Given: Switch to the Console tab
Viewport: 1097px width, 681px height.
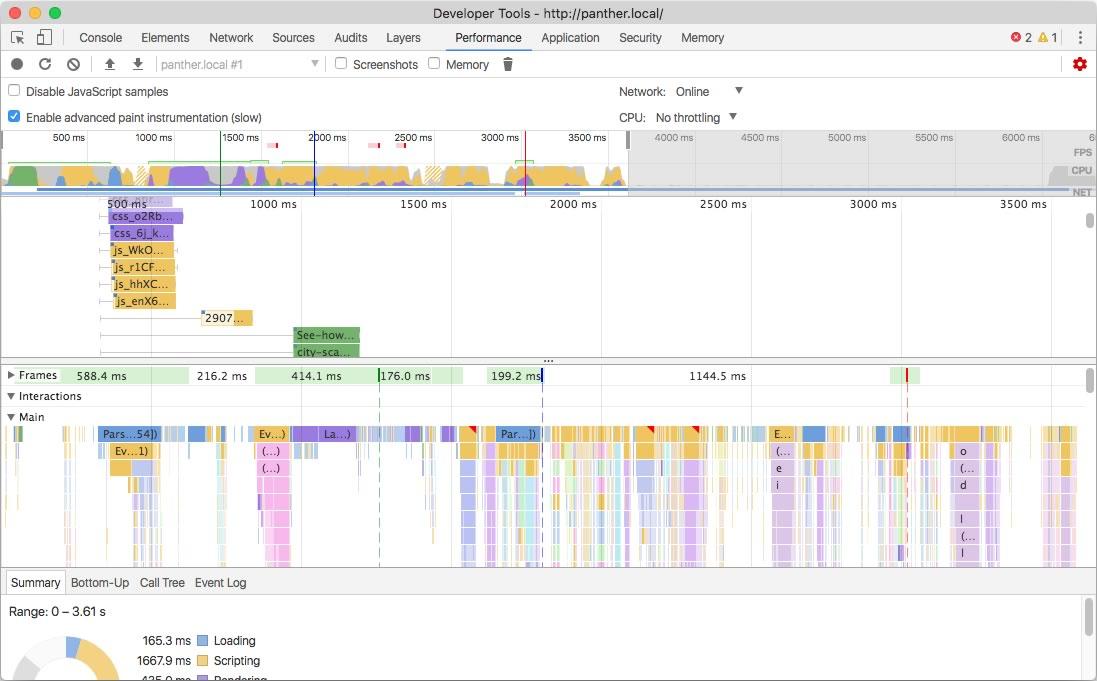Looking at the screenshot, I should [x=101, y=38].
